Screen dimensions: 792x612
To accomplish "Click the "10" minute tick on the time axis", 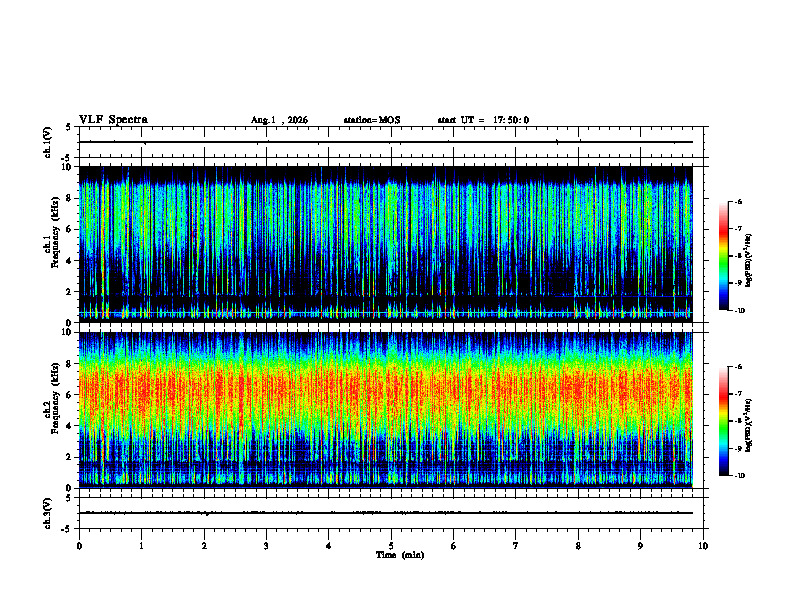I will 703,546.
